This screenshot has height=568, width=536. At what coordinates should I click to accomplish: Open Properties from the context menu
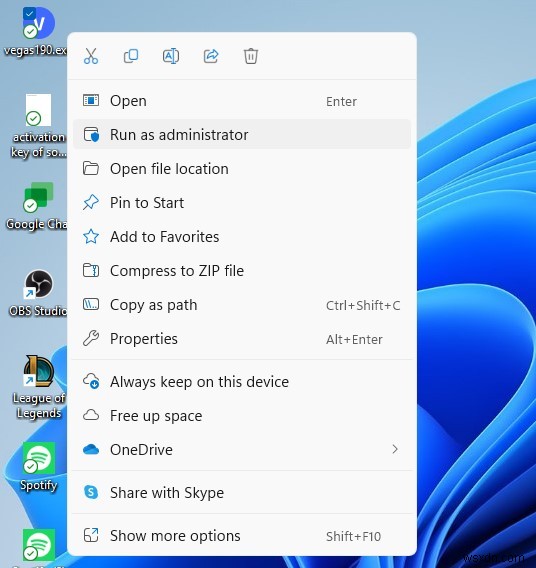click(242, 339)
